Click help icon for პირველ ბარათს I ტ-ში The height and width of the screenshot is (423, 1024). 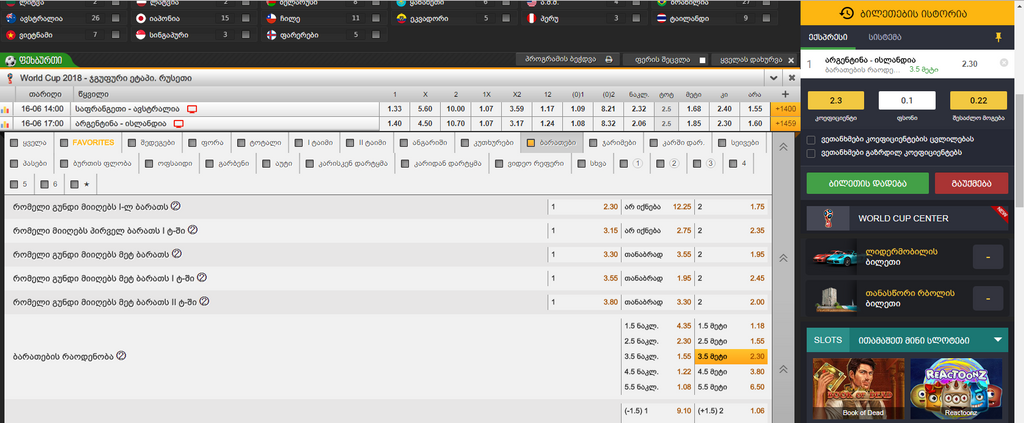tap(193, 230)
